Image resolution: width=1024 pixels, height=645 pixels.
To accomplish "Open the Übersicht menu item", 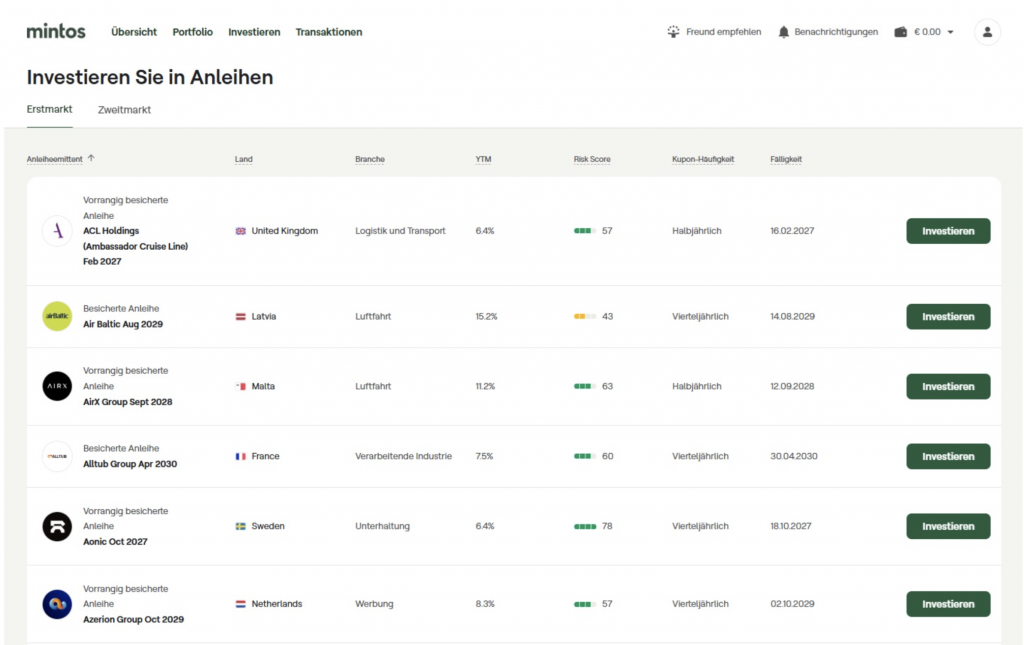I will tap(134, 32).
